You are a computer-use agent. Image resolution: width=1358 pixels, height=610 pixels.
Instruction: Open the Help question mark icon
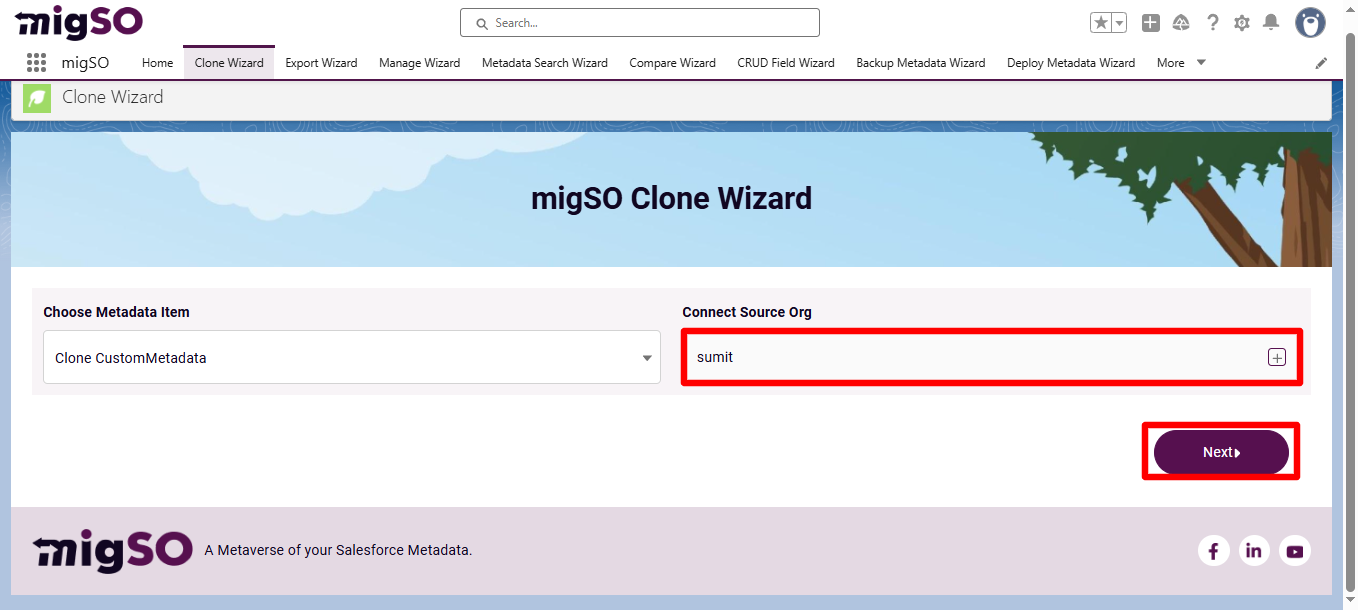[1212, 22]
